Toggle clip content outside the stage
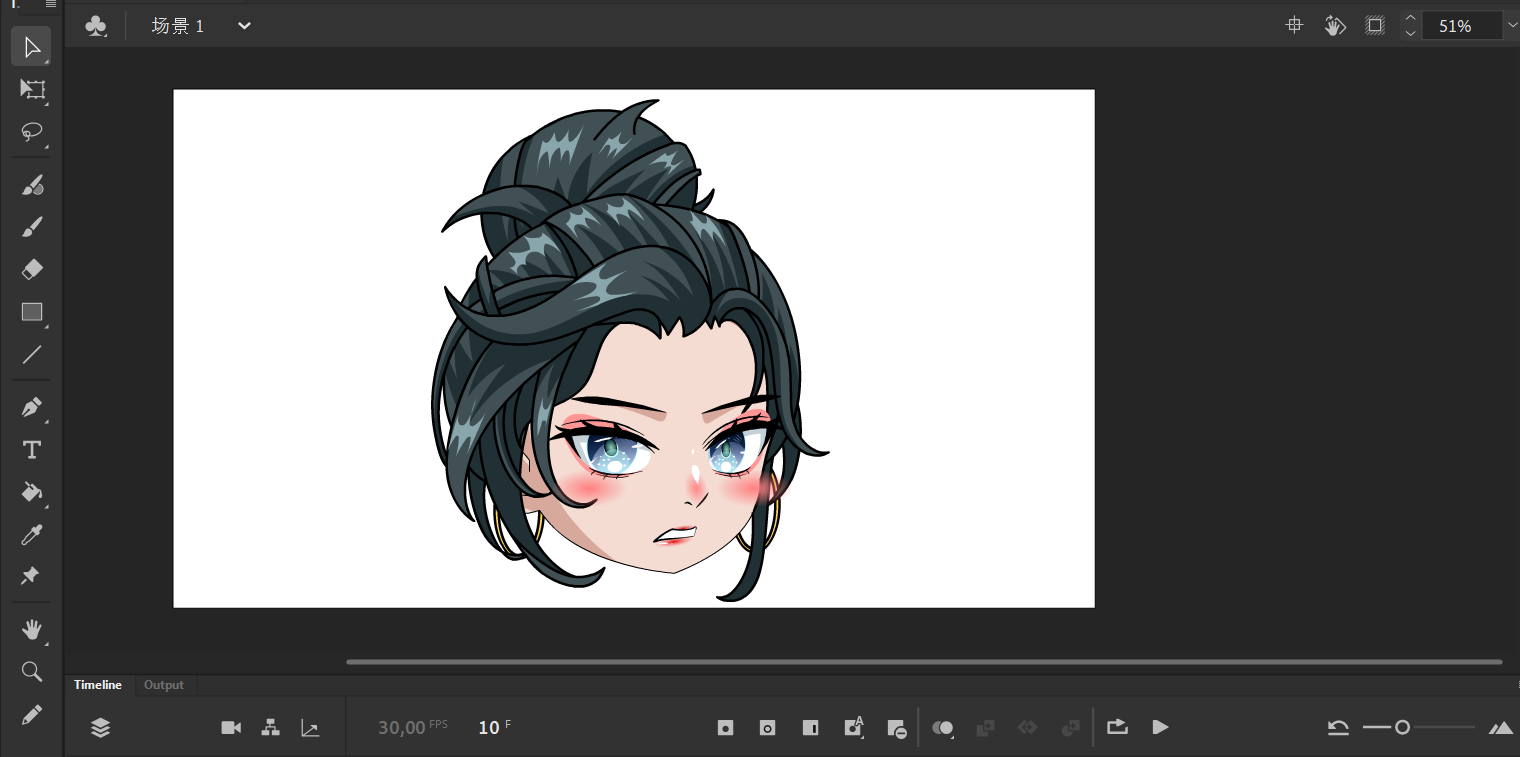Screen dimensions: 1520x757 pos(1375,26)
